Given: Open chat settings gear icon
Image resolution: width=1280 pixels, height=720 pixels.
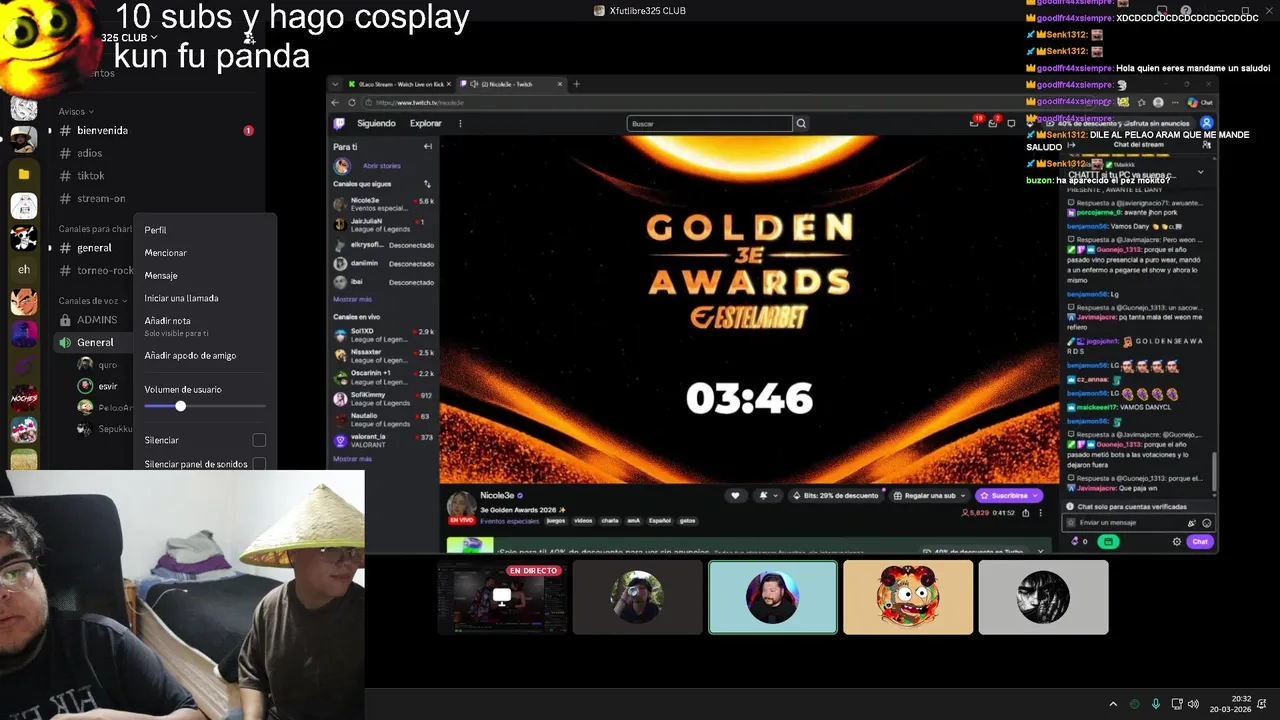Looking at the screenshot, I should tap(1177, 541).
